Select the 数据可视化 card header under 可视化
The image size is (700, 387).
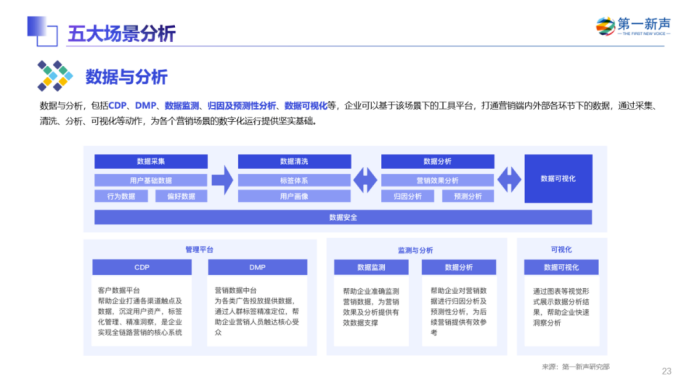click(562, 267)
